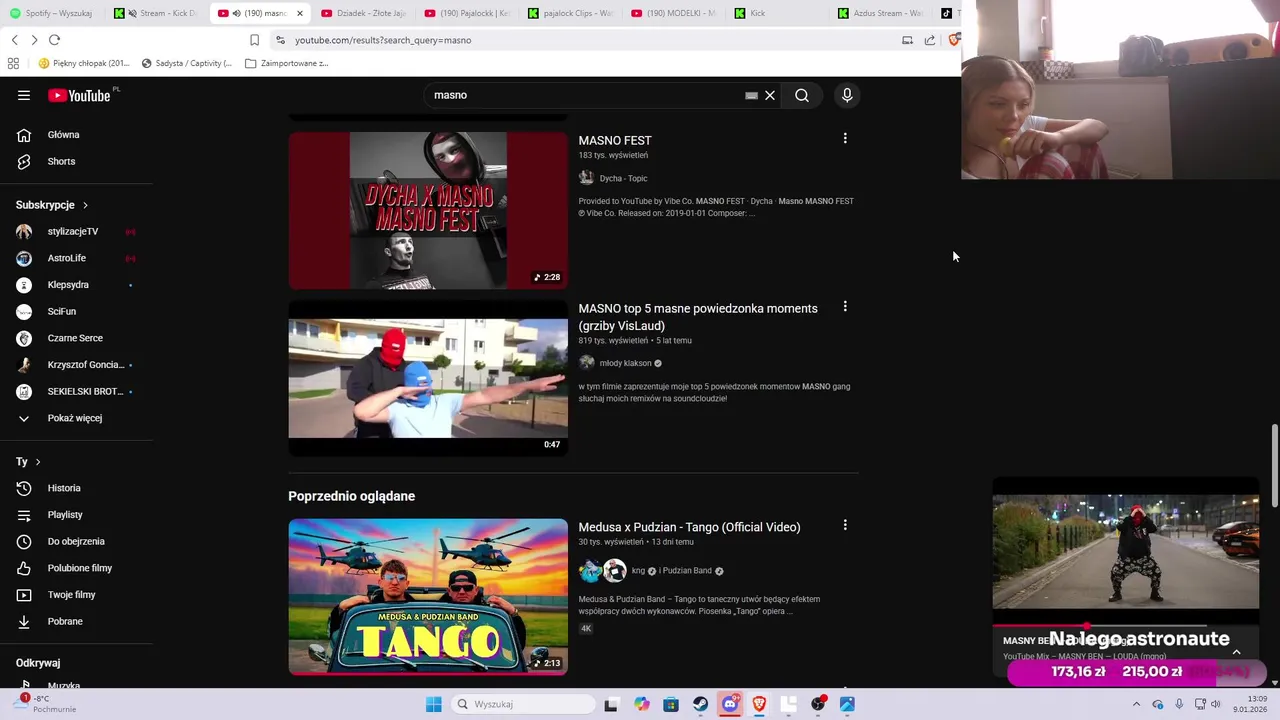The image size is (1280, 720).
Task: Open options menu for Medusa x Pudzian Tango
Action: point(845,525)
